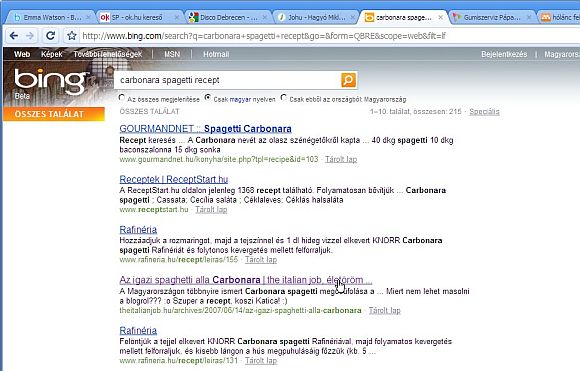Open További lehetőségek menu

pos(108,54)
